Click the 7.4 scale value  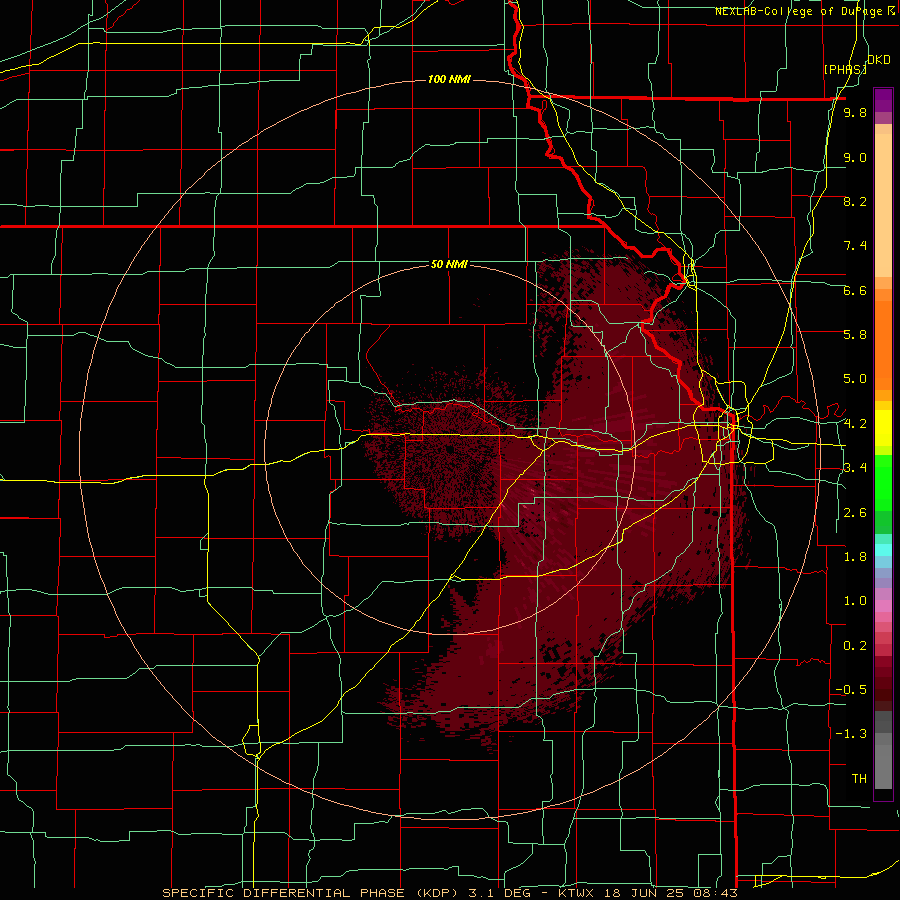pyautogui.click(x=855, y=246)
